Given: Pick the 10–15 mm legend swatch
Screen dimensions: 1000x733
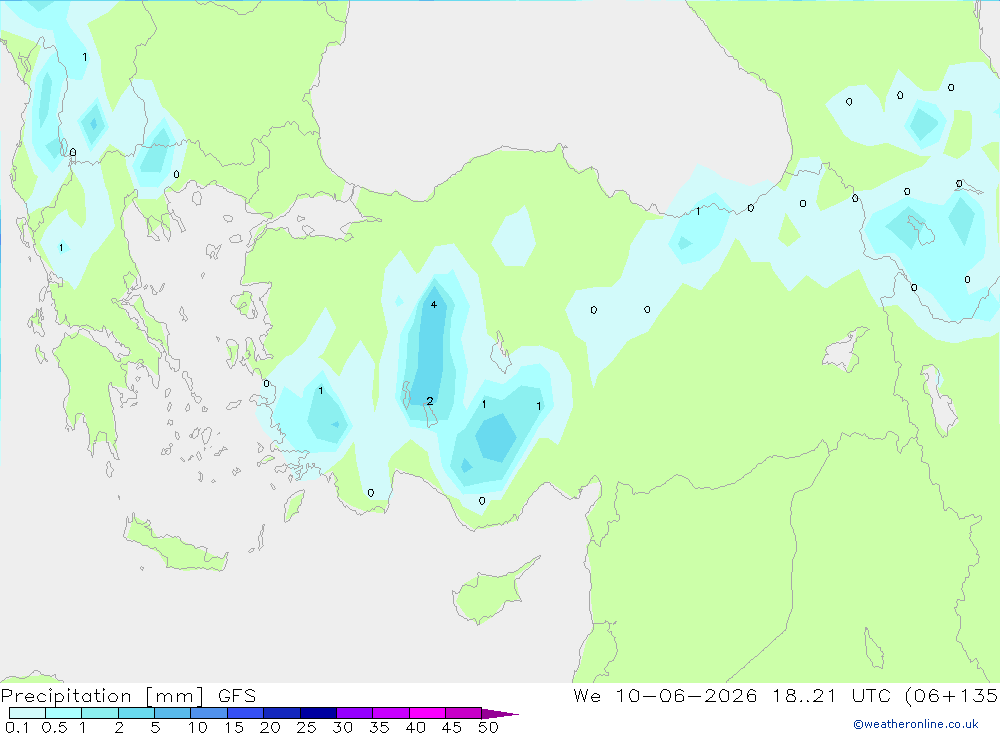Looking at the screenshot, I should [209, 713].
